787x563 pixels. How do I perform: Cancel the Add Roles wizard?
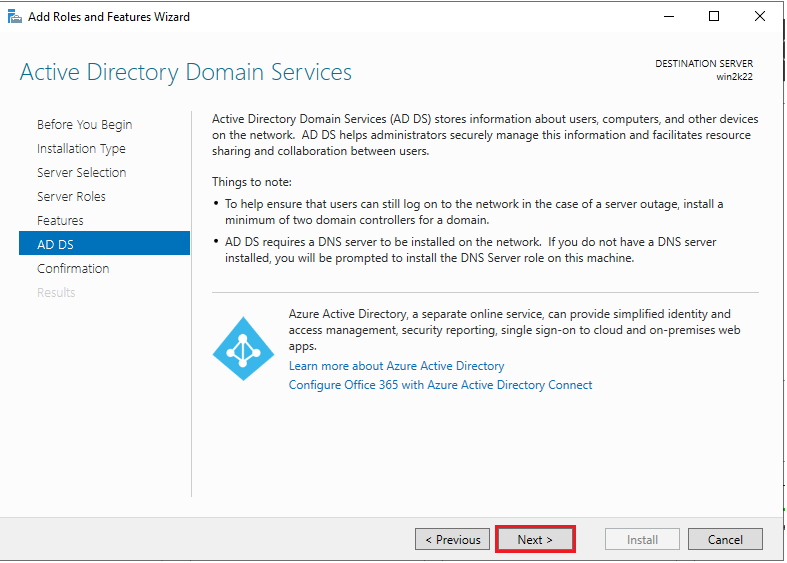tap(725, 539)
